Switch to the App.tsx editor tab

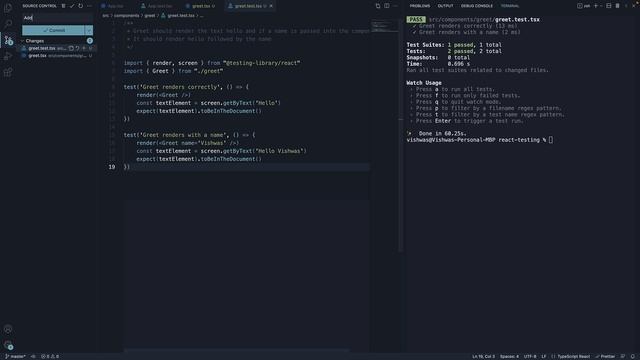point(116,6)
